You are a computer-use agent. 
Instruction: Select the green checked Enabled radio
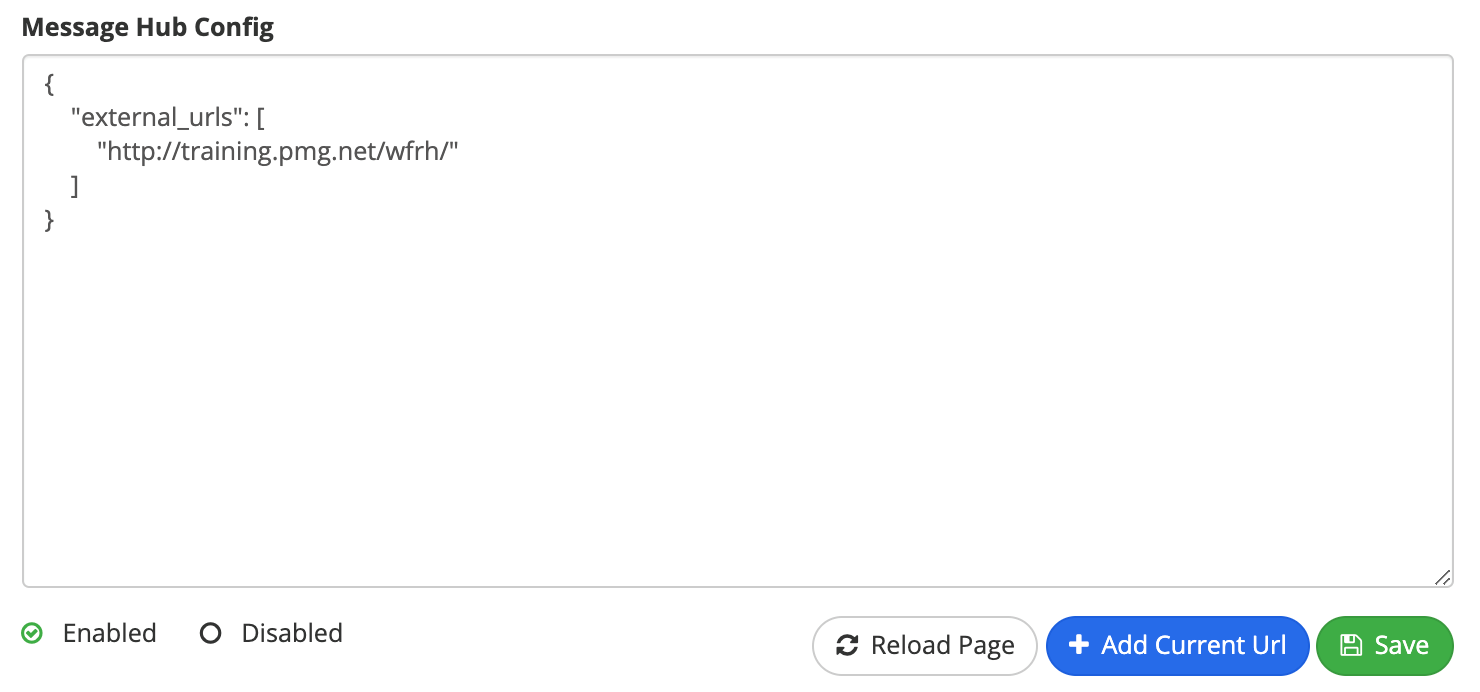[x=32, y=633]
